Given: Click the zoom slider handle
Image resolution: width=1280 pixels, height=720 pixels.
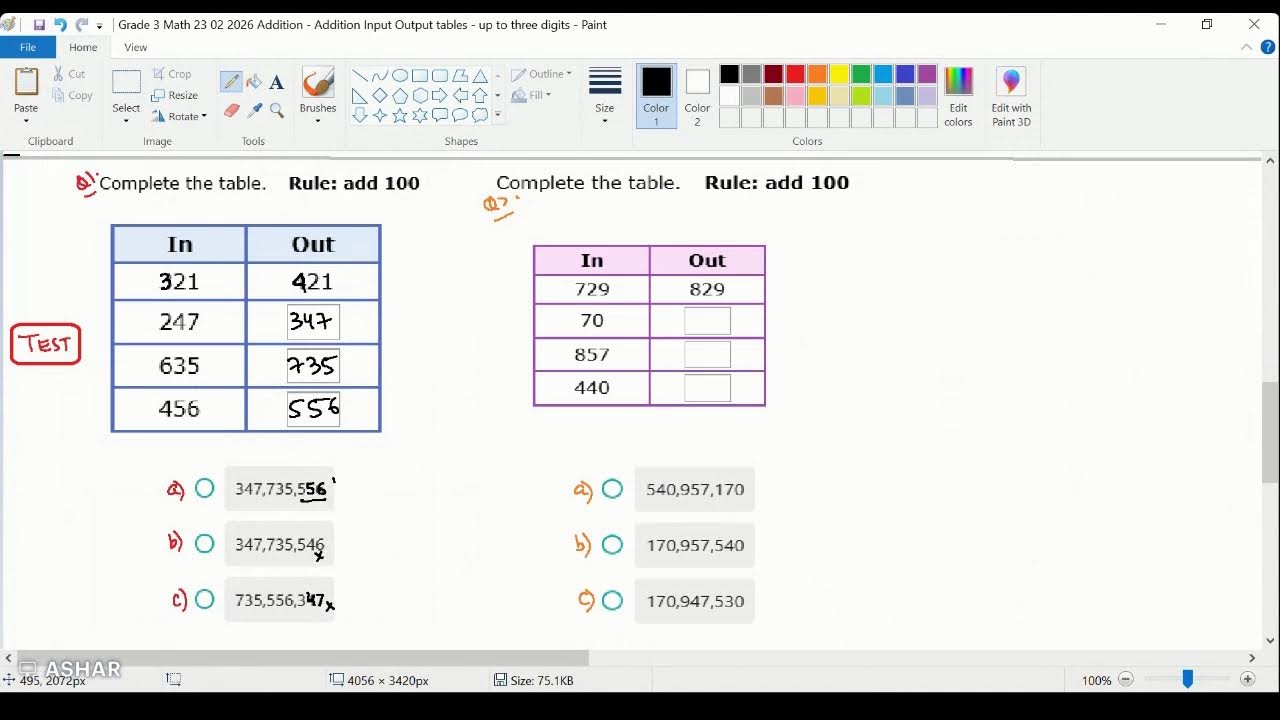Looking at the screenshot, I should click(x=1187, y=680).
